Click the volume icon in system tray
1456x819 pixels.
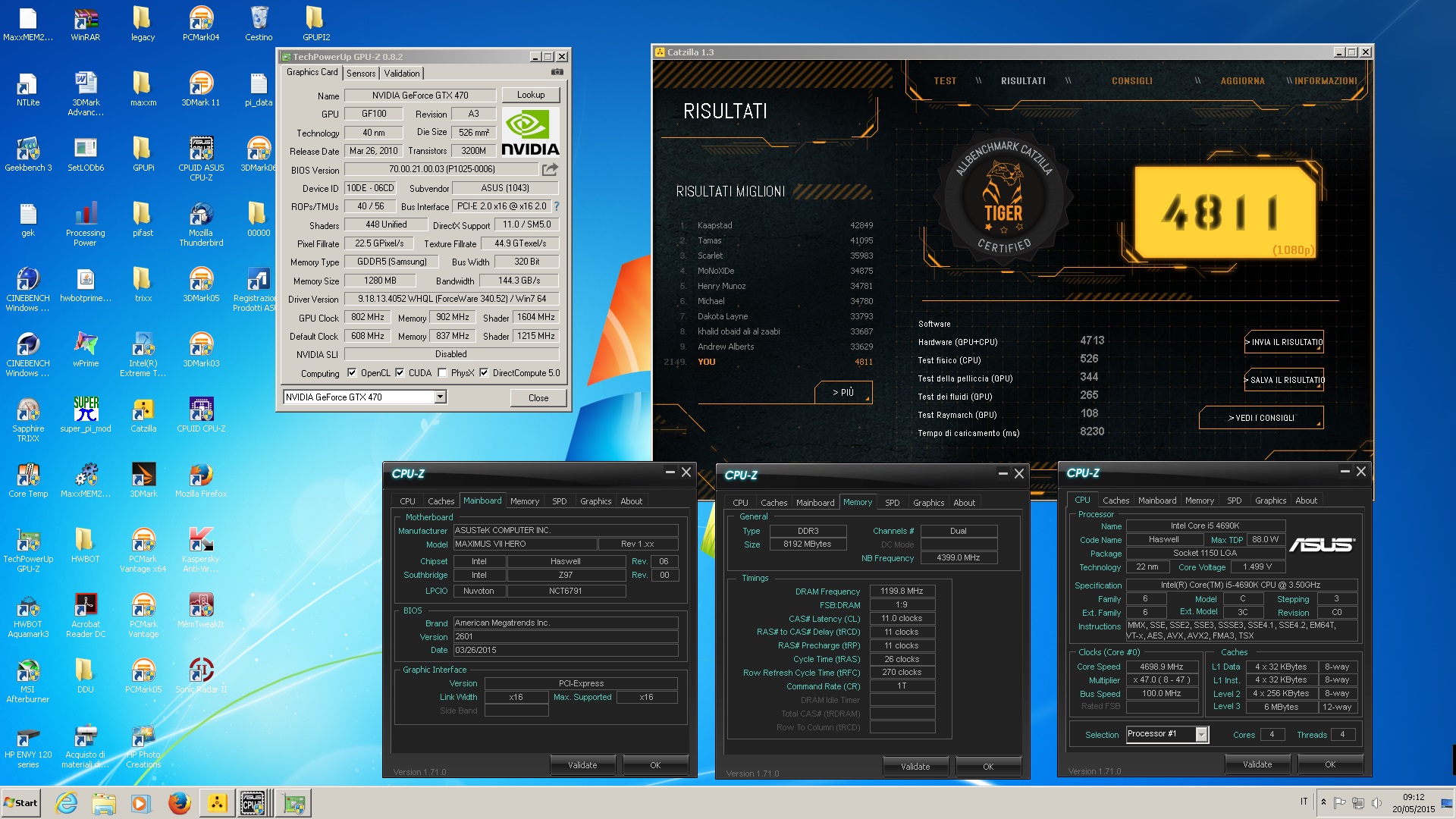(1376, 802)
